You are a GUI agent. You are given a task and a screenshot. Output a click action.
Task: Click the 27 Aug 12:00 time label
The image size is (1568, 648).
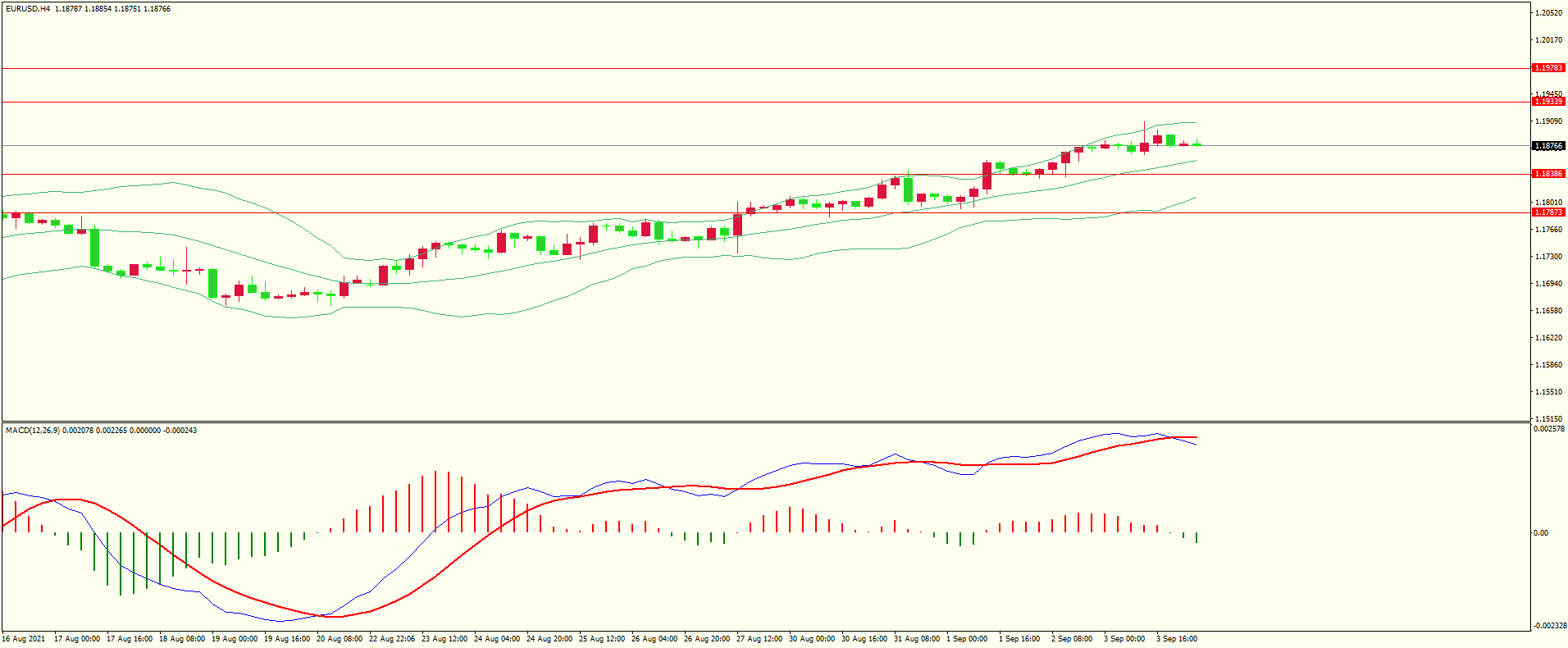coord(759,639)
